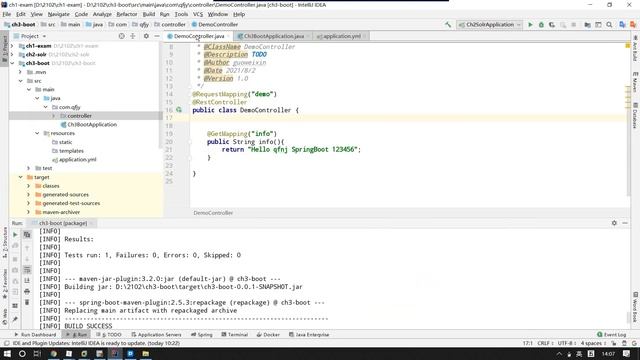Expand the generated-sources folder
This screenshot has width=640, height=360.
[x=29, y=194]
